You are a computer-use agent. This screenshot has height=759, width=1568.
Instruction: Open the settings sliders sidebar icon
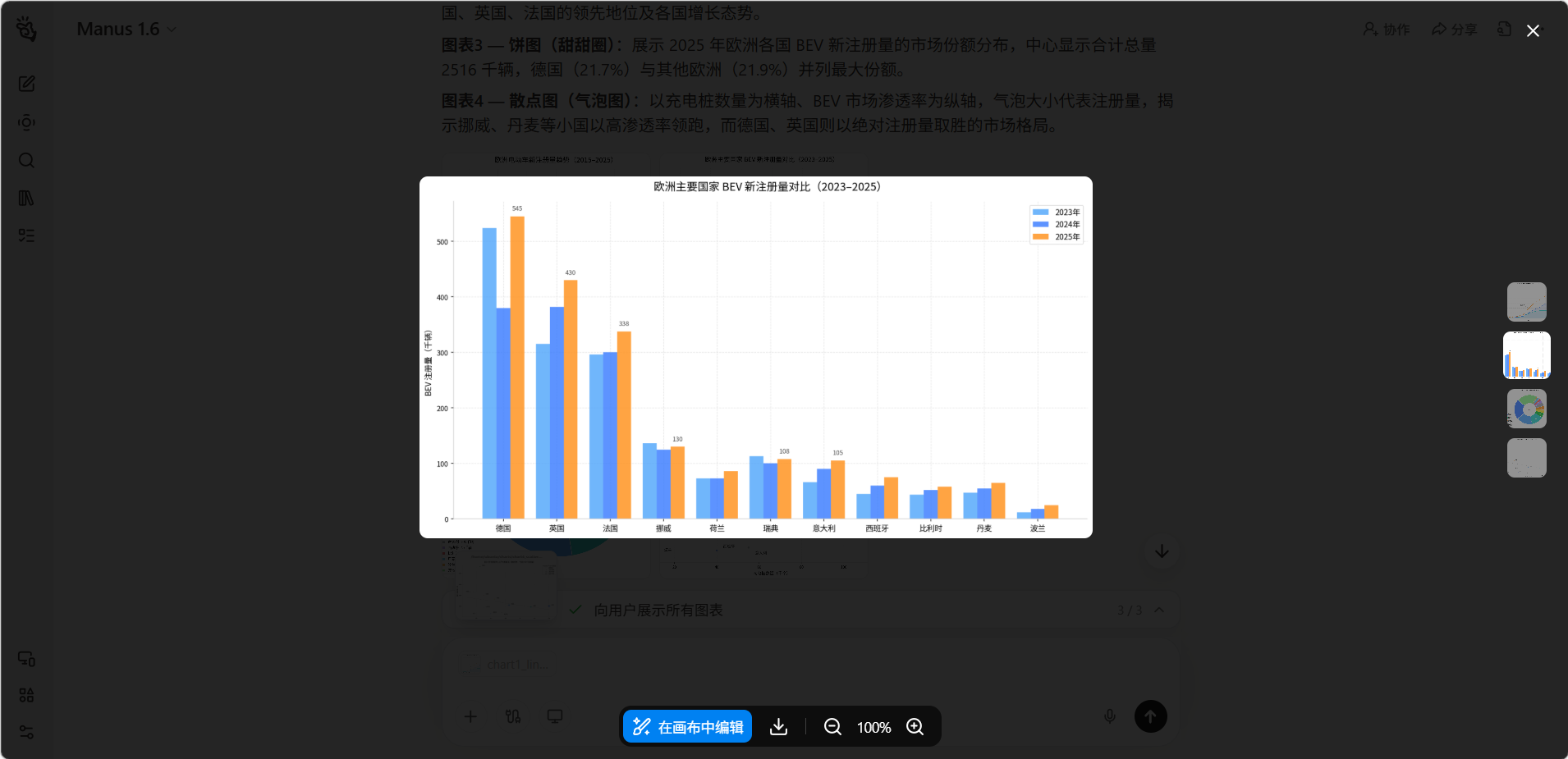tap(26, 732)
